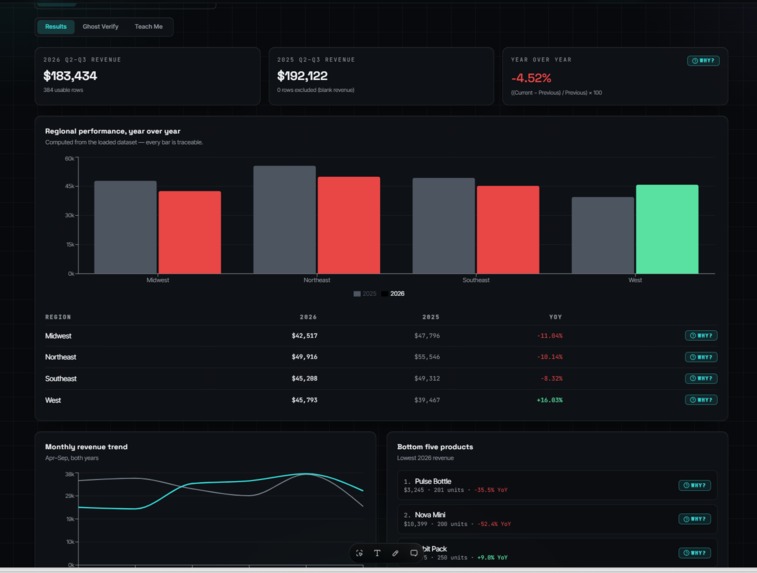Click the $192,122 revenue figure
The image size is (757, 573).
[x=302, y=76]
